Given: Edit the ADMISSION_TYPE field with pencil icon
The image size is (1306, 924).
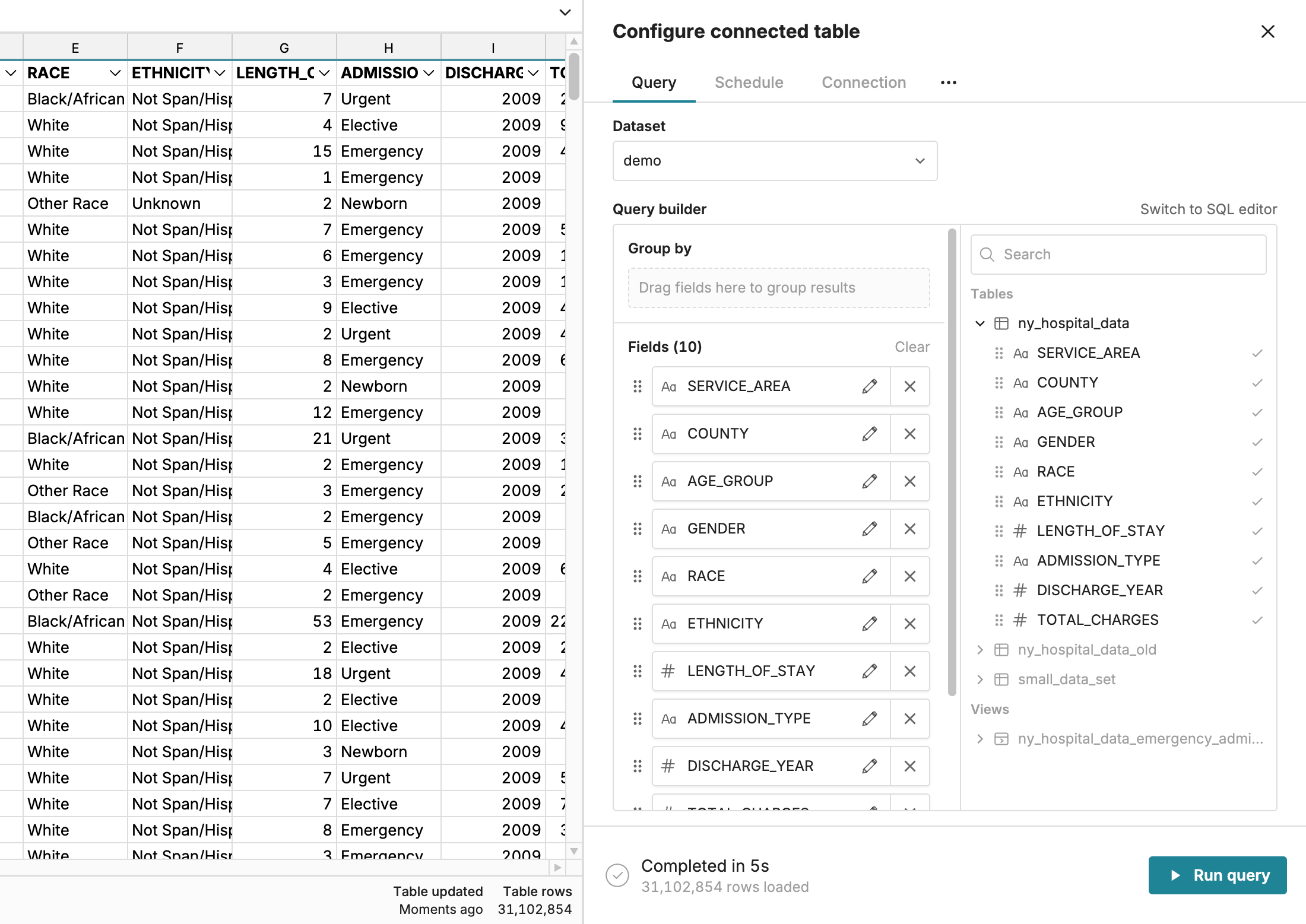Looking at the screenshot, I should point(870,719).
